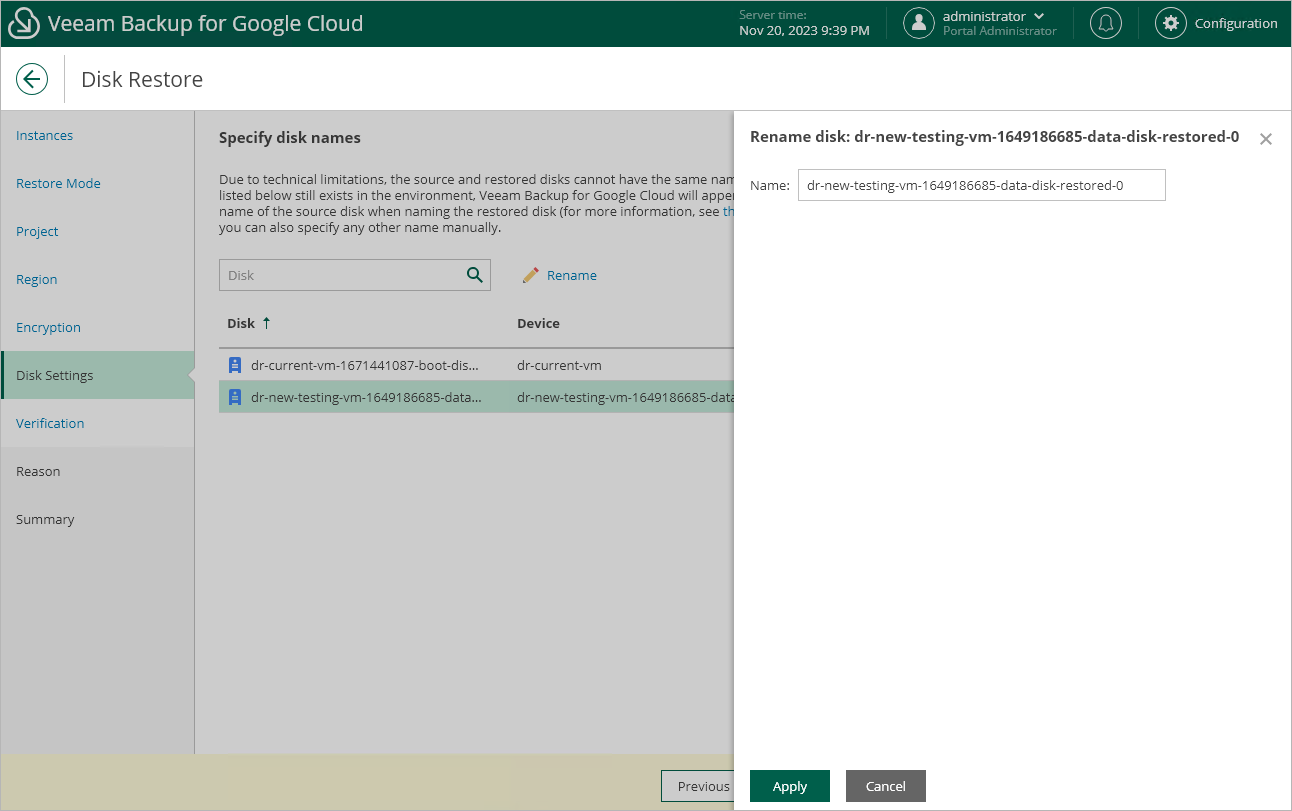Click the Rename pencil icon
Screen dimensions: 1292x811
pos(531,275)
